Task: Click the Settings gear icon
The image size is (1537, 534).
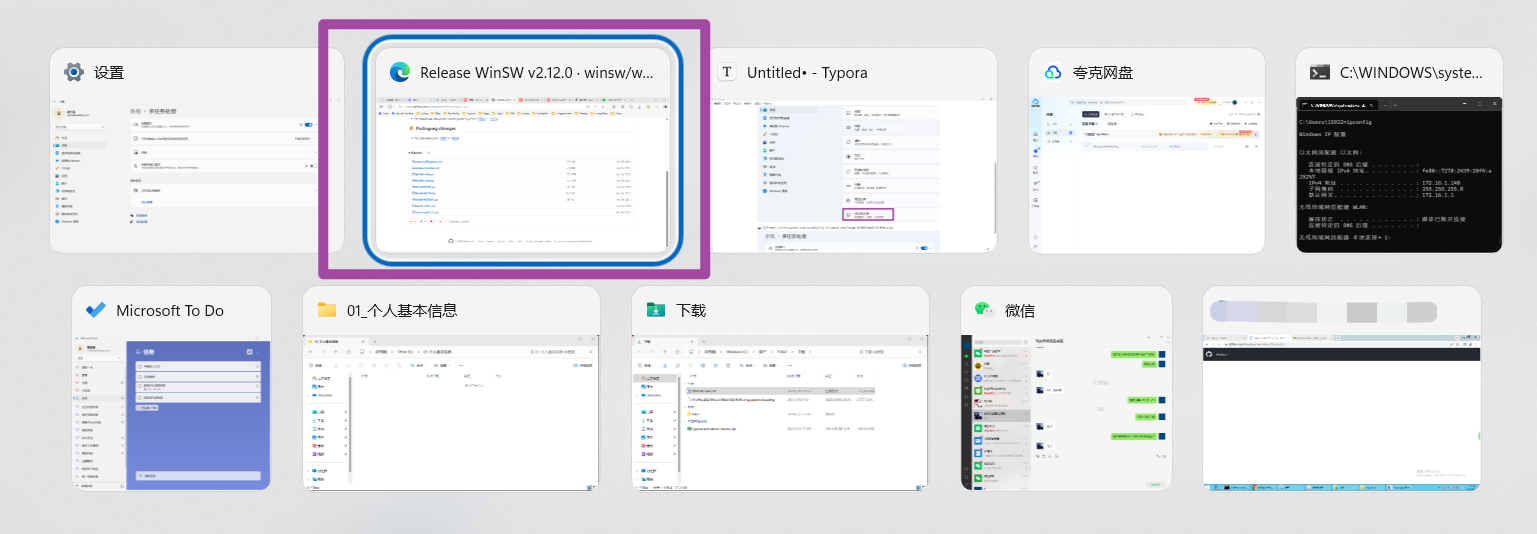Action: point(73,72)
